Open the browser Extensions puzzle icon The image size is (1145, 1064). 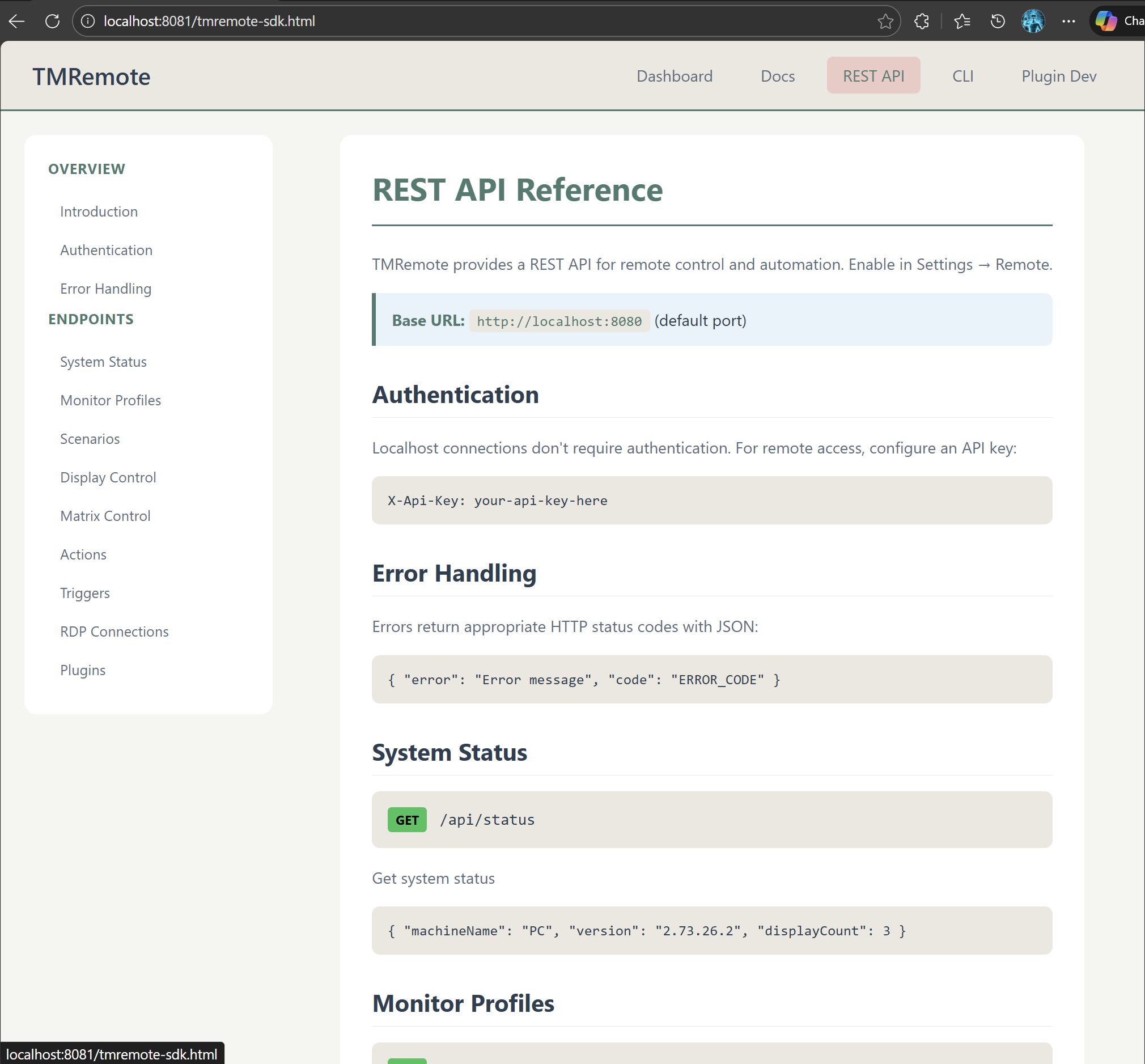(922, 21)
